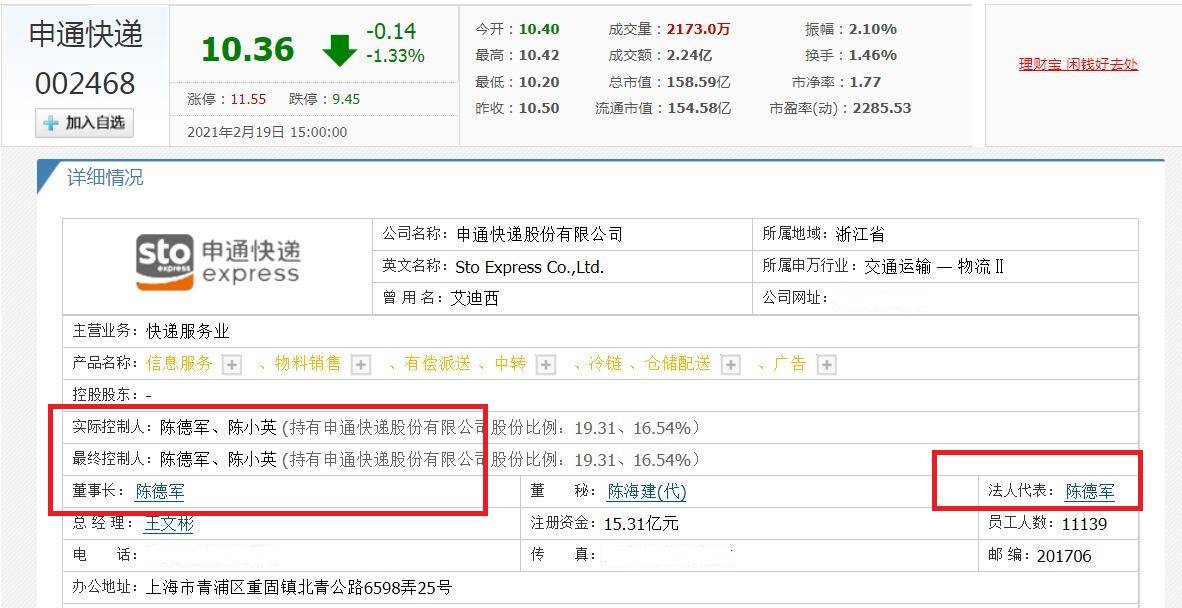Click the 振幅 2.10% value
Screen dimensions: 1182x608
pos(872,29)
